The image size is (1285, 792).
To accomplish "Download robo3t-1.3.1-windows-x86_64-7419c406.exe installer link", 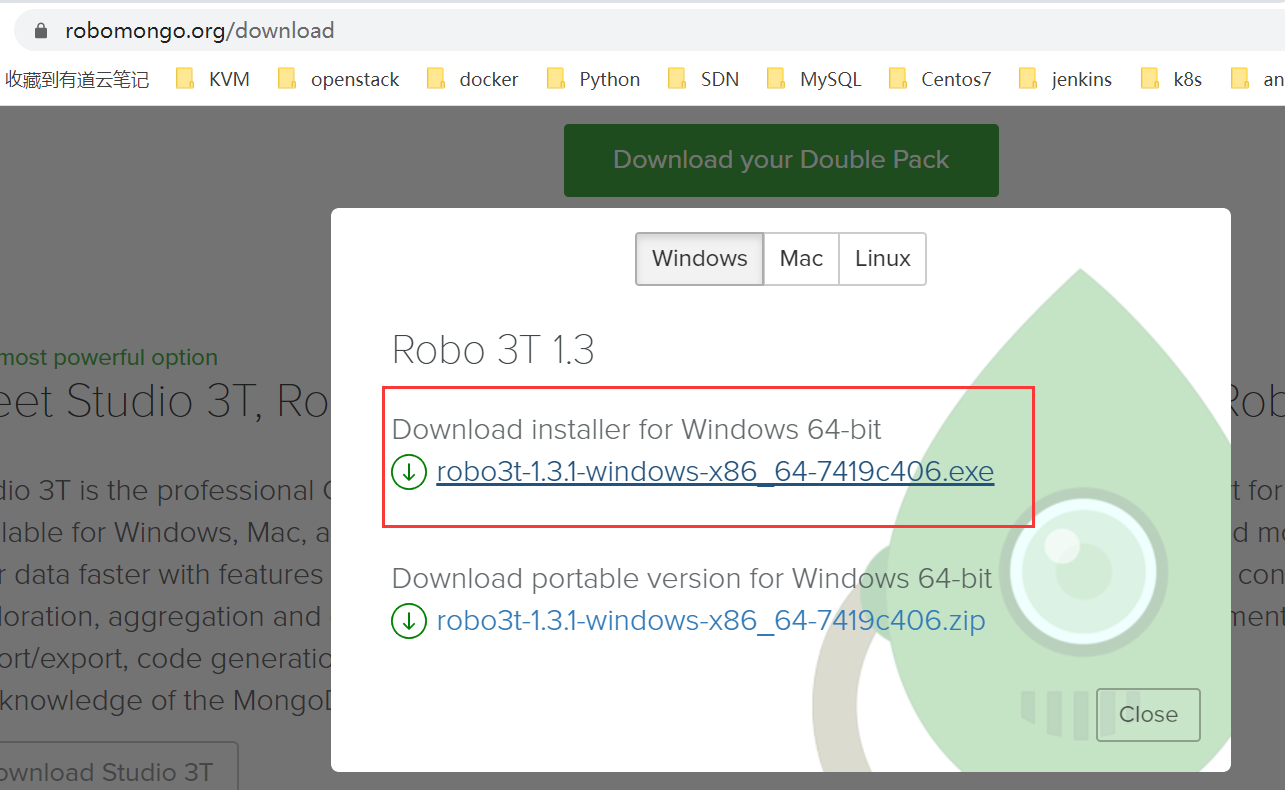I will (x=715, y=472).
